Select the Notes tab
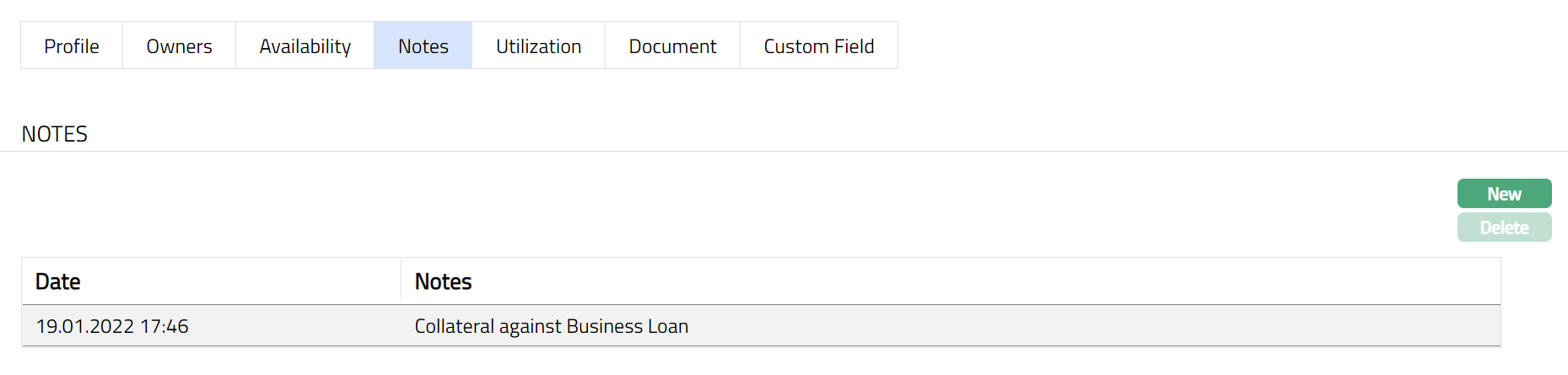The image size is (1568, 375). click(423, 46)
